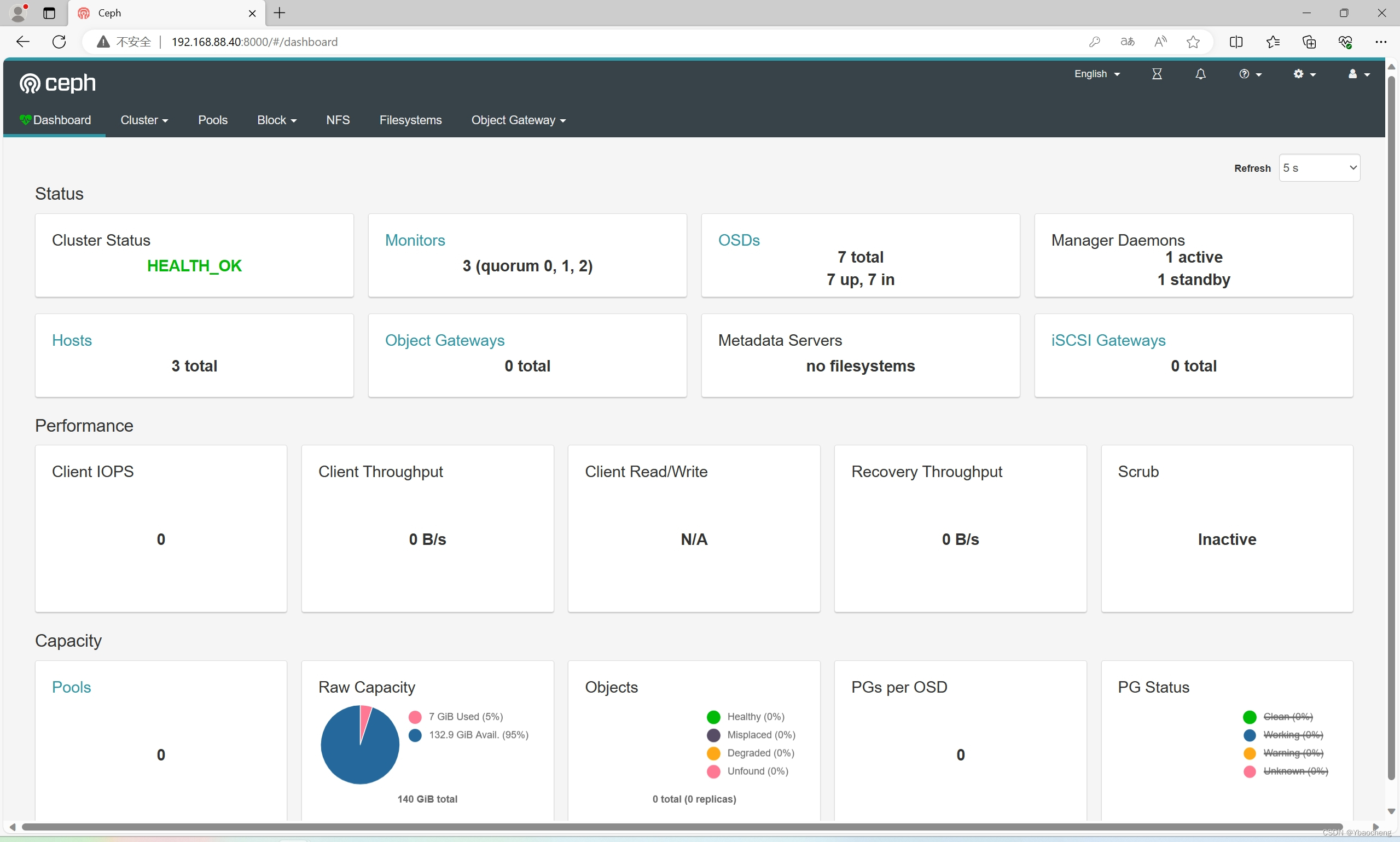Image resolution: width=1400 pixels, height=842 pixels.
Task: Open split screen icon
Action: 1236,42
